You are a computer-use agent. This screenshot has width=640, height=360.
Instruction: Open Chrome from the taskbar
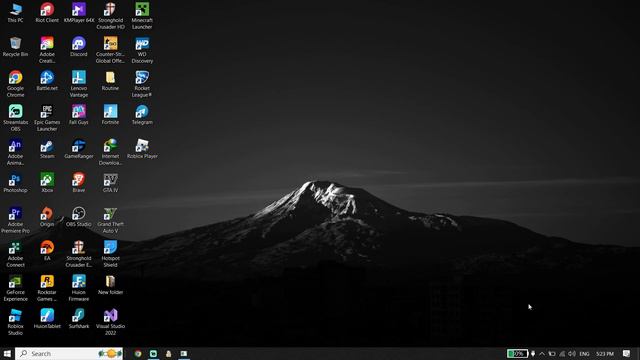(x=138, y=353)
